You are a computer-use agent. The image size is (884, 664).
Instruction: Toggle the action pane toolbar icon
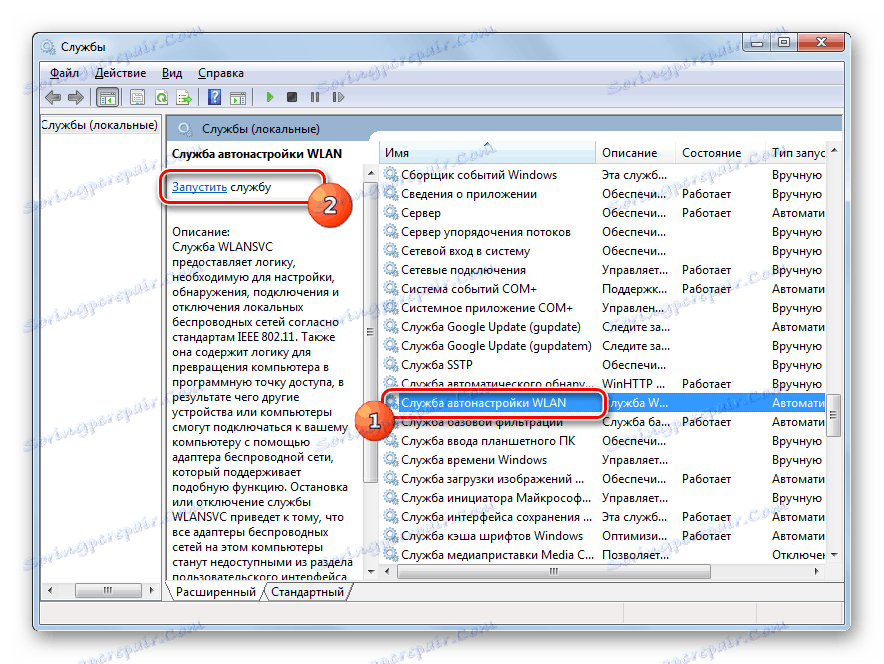click(x=238, y=98)
